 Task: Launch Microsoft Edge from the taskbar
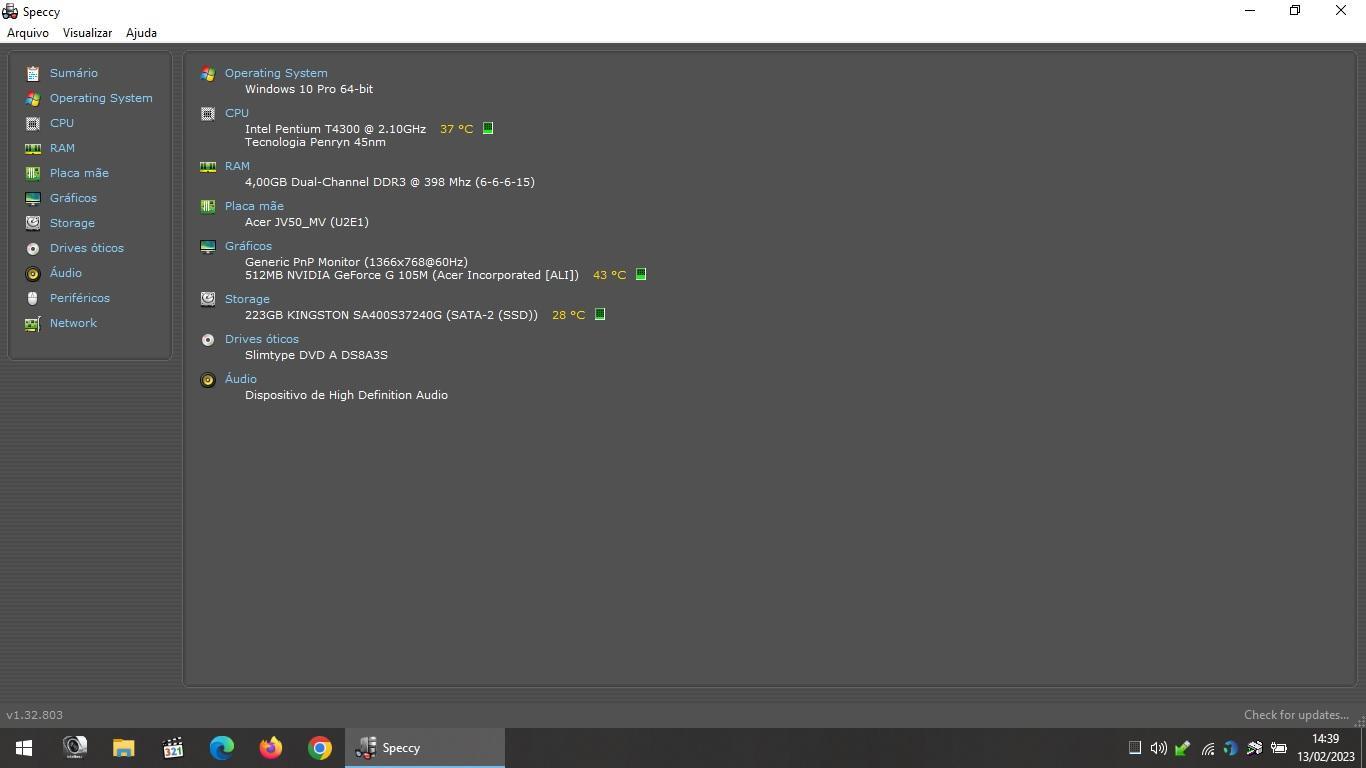(x=221, y=748)
